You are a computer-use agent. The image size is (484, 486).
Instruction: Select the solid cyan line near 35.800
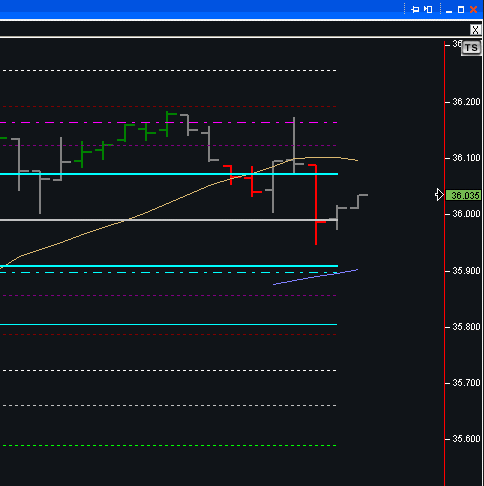[x=168, y=324]
